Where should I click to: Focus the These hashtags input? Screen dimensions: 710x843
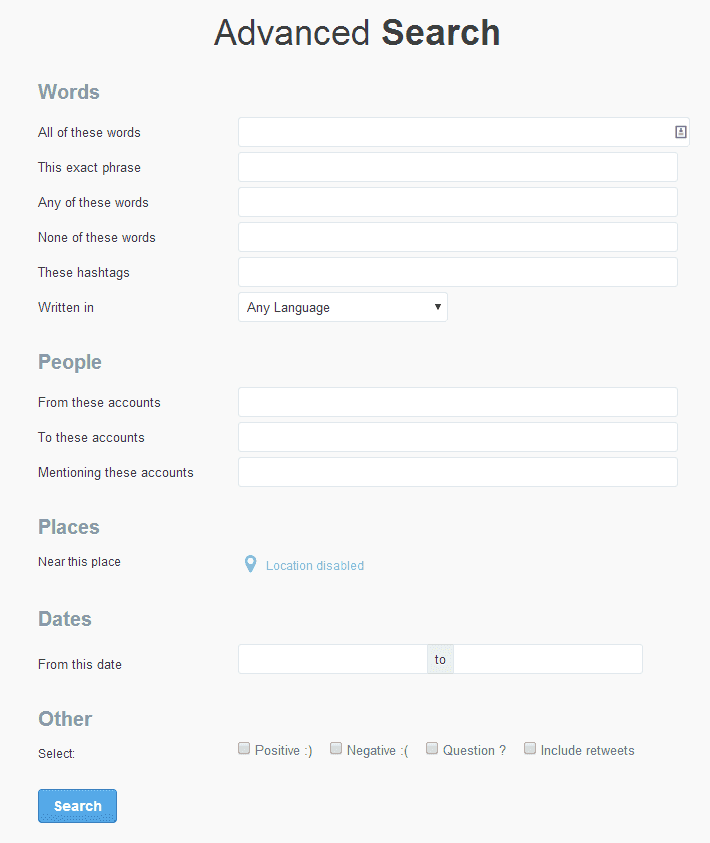coord(458,272)
